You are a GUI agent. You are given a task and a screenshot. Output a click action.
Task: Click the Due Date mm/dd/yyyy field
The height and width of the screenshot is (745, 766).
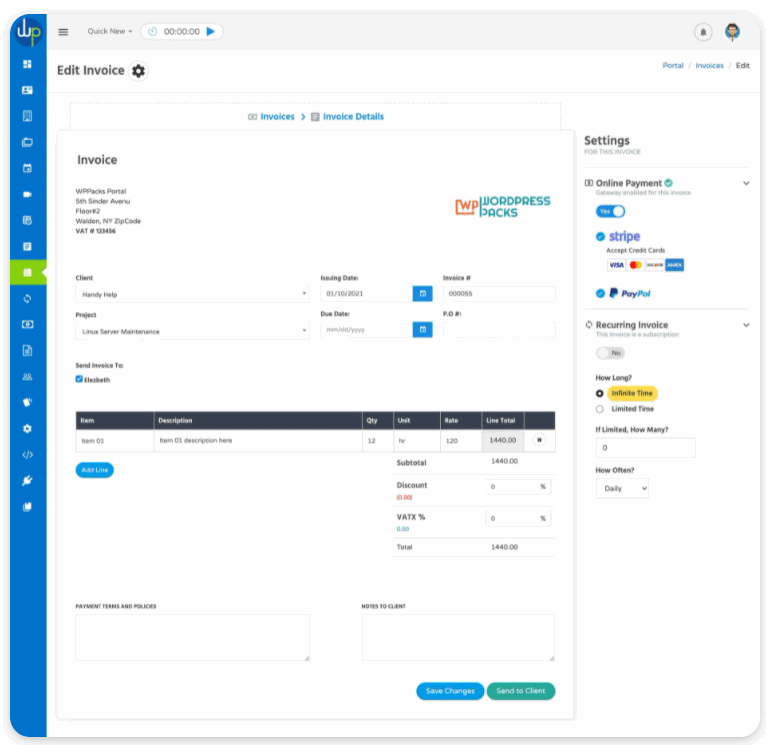[x=366, y=330]
